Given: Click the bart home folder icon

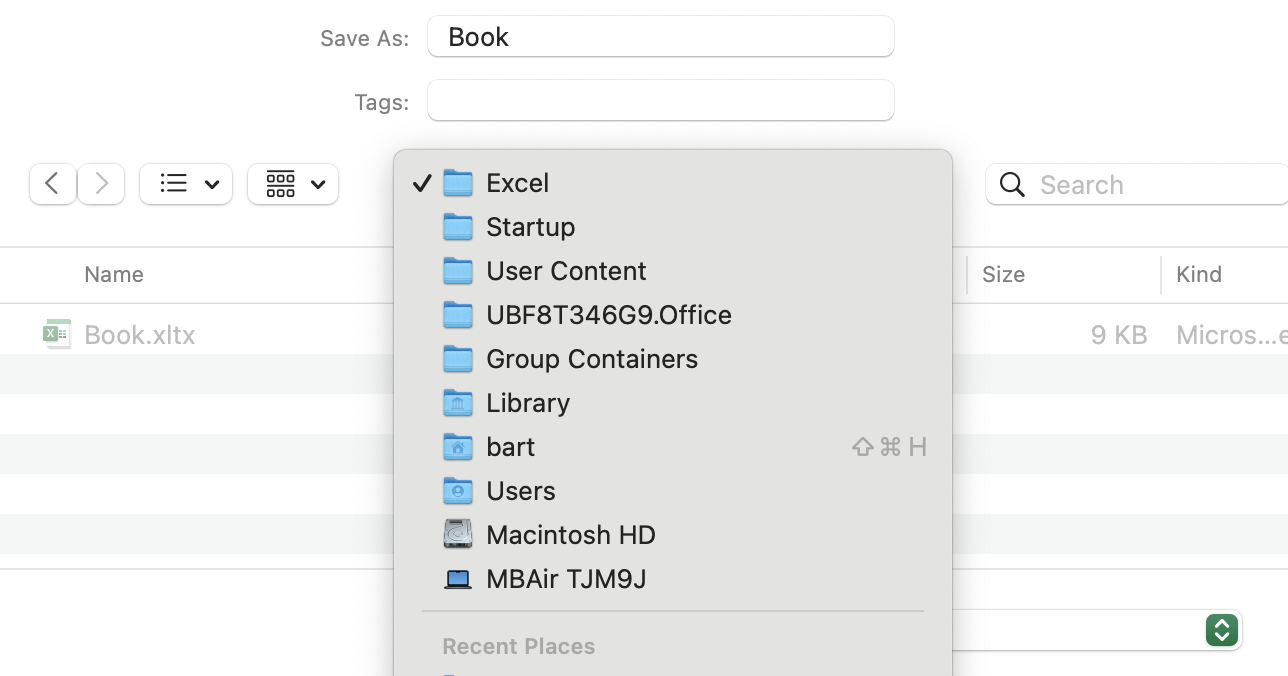Looking at the screenshot, I should click(458, 447).
